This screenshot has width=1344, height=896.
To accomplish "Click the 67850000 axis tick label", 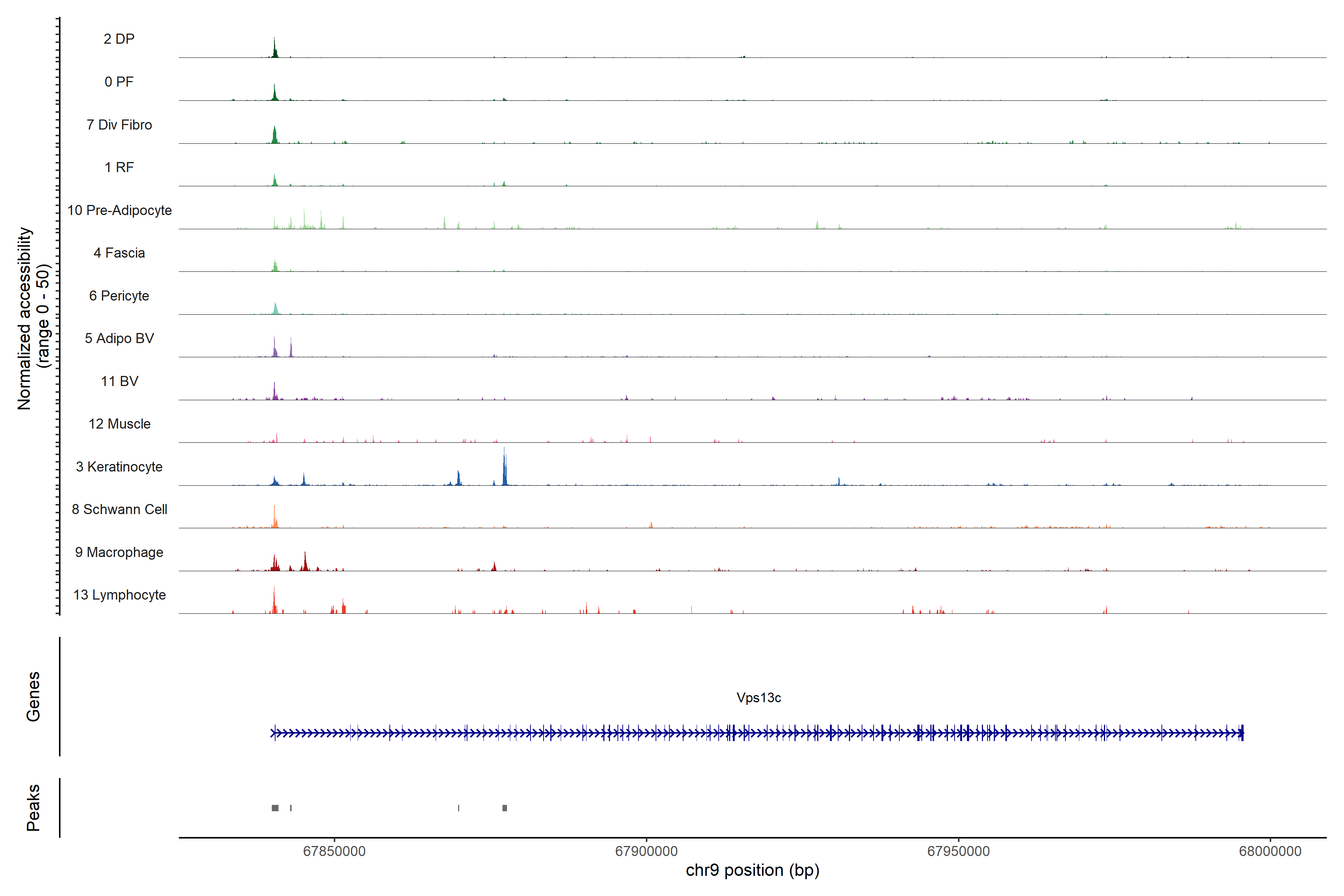I will (x=334, y=851).
